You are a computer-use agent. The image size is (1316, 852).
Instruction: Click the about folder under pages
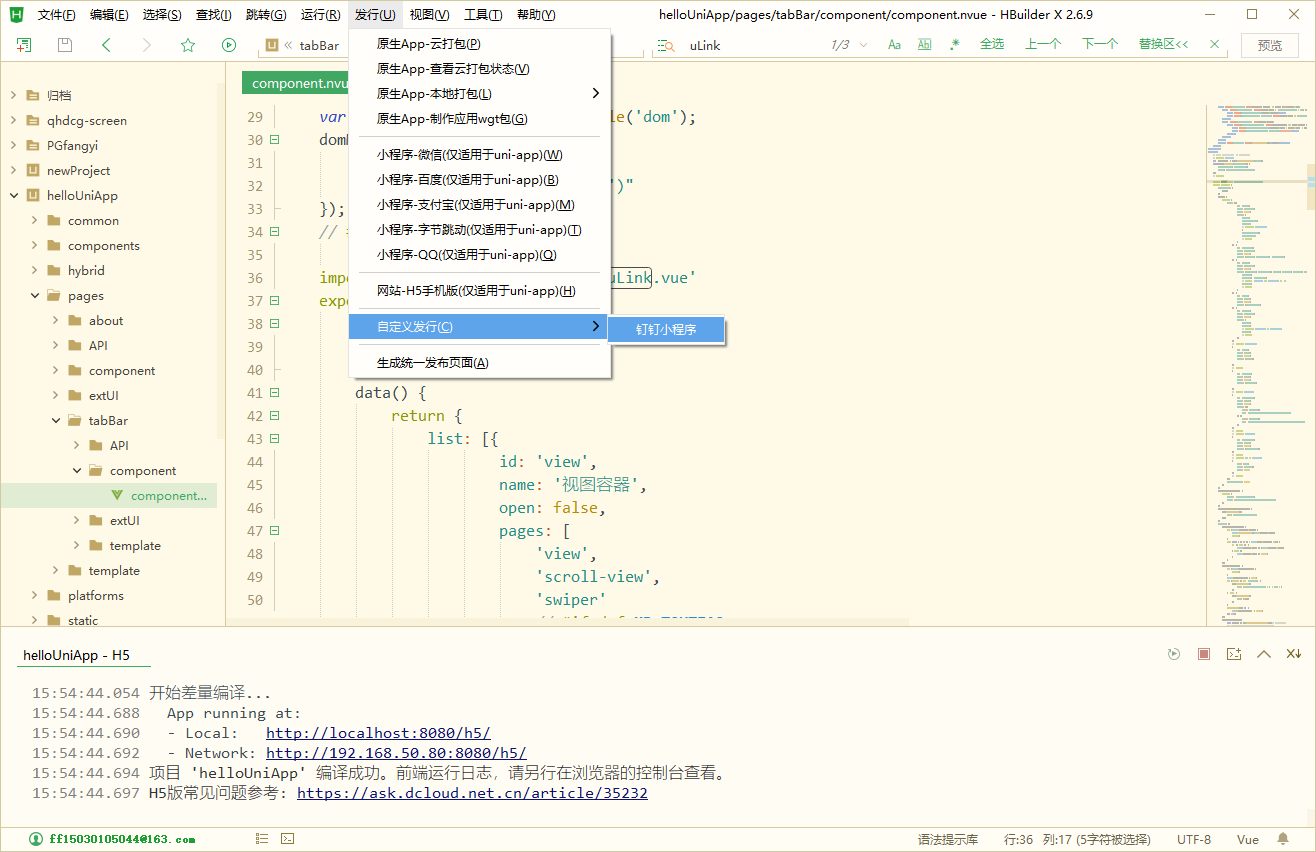click(108, 320)
